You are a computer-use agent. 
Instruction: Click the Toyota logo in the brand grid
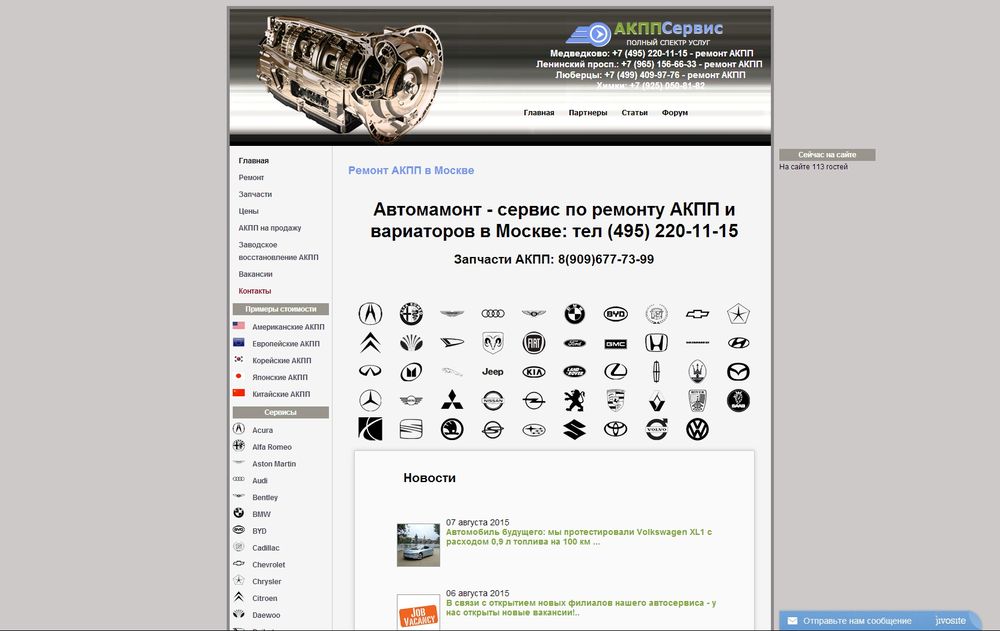click(x=615, y=429)
